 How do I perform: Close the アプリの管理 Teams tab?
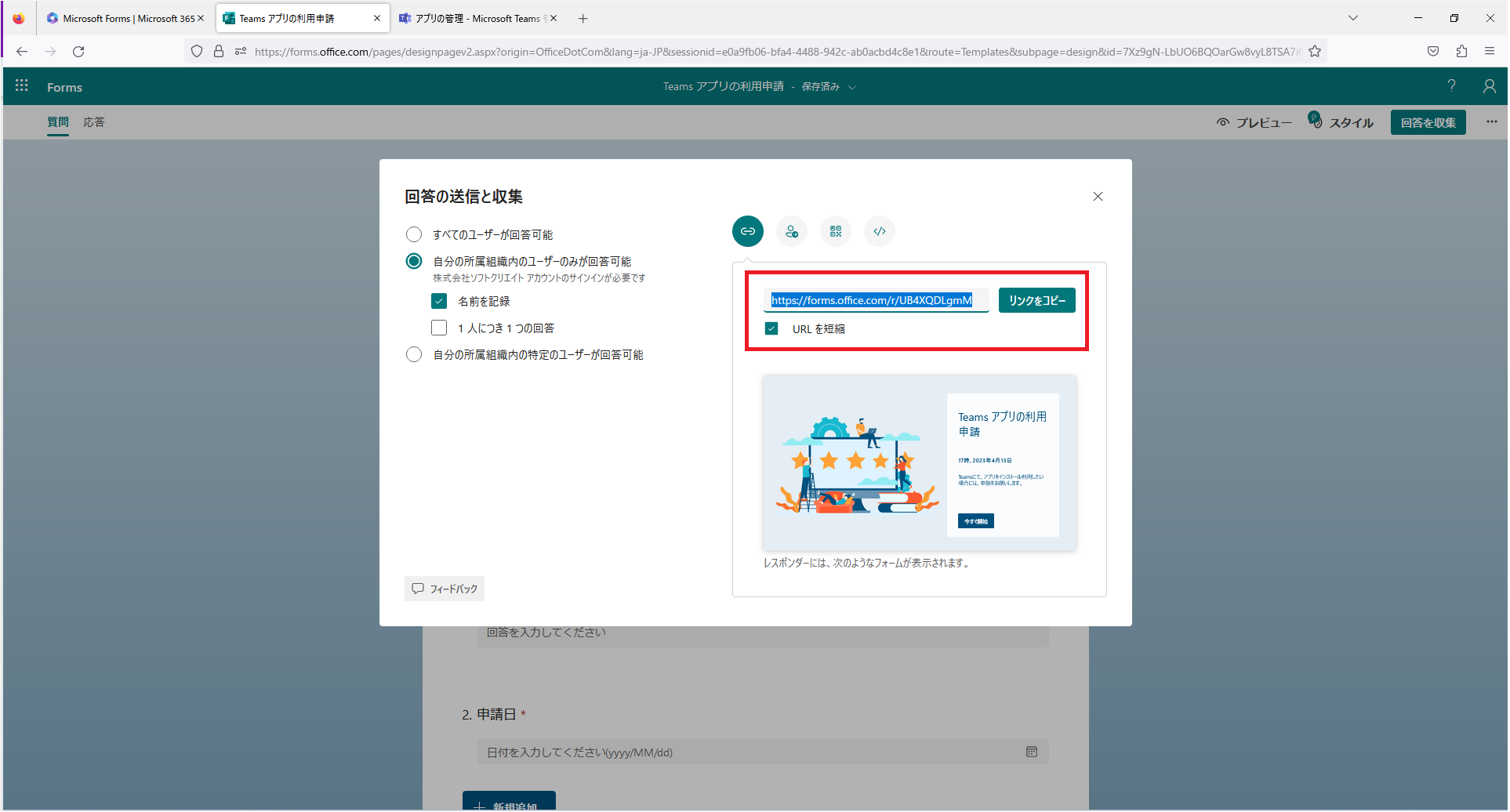tap(554, 18)
